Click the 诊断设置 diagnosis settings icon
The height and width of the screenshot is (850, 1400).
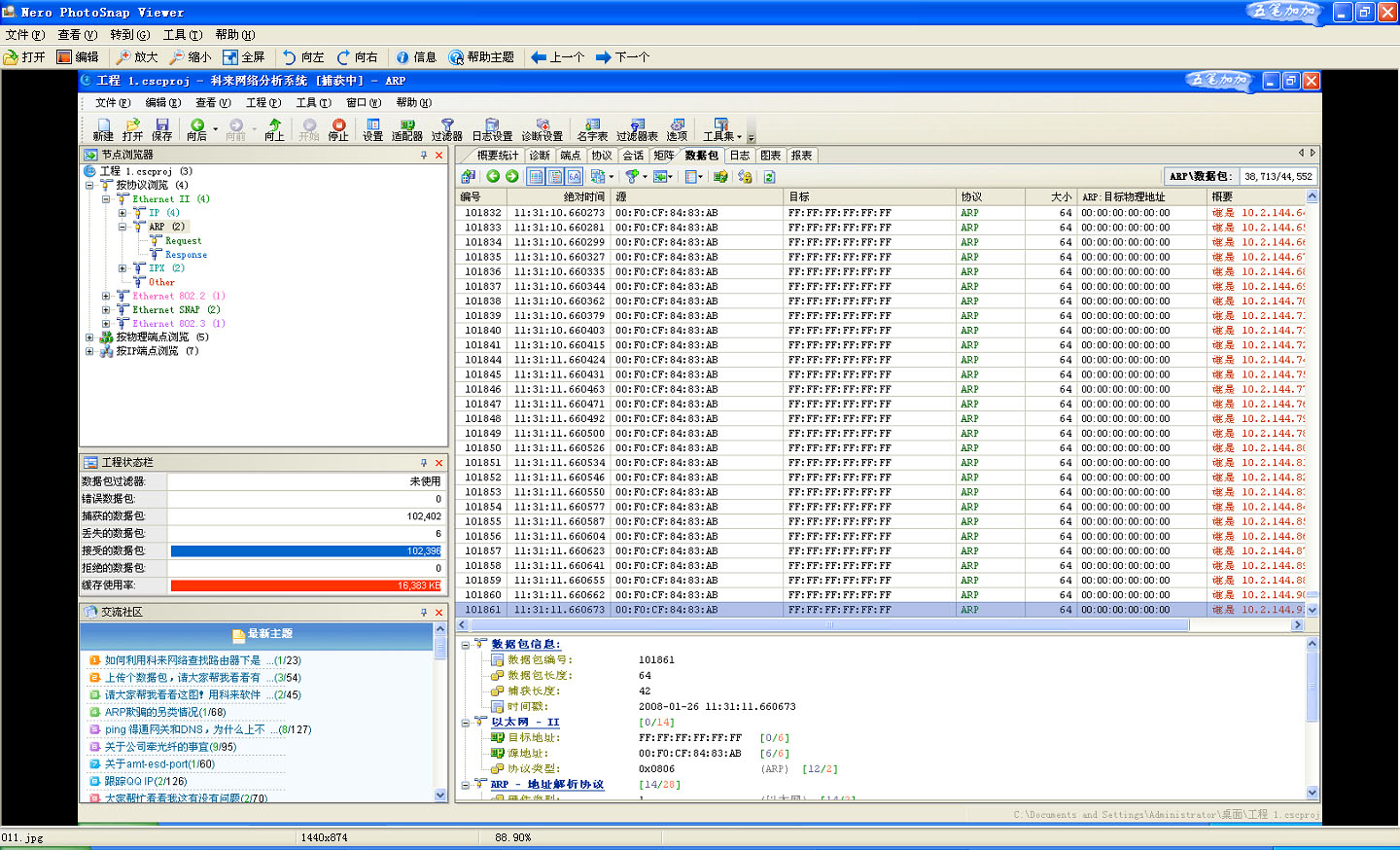click(x=542, y=126)
